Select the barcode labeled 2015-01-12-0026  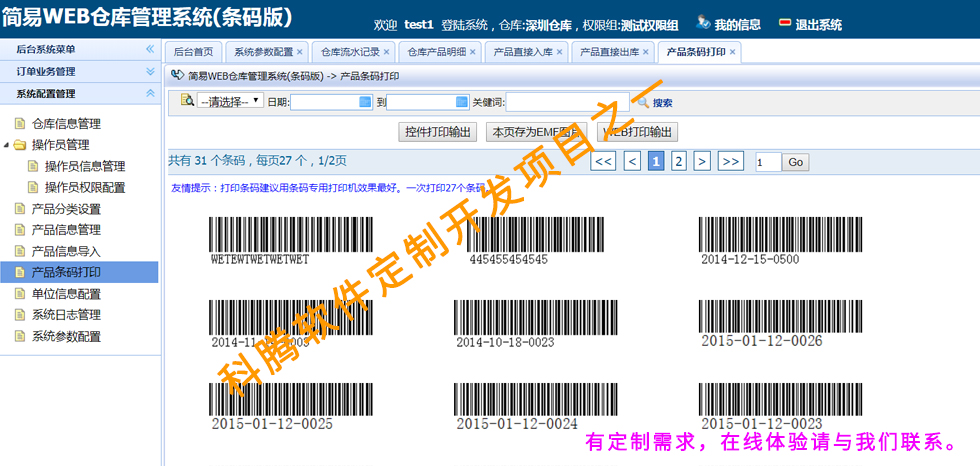(781, 324)
